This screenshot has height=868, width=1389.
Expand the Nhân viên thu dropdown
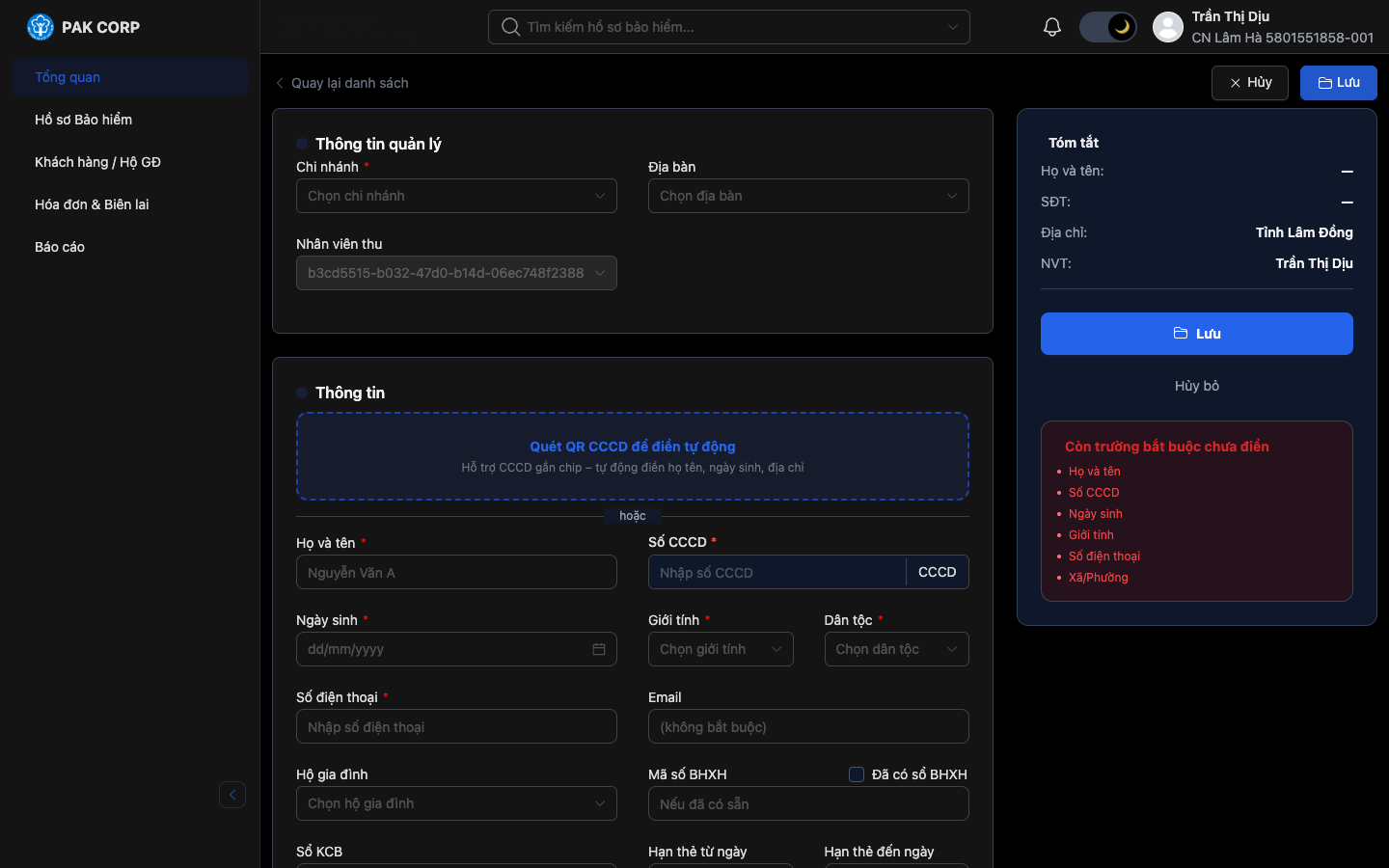tap(456, 273)
